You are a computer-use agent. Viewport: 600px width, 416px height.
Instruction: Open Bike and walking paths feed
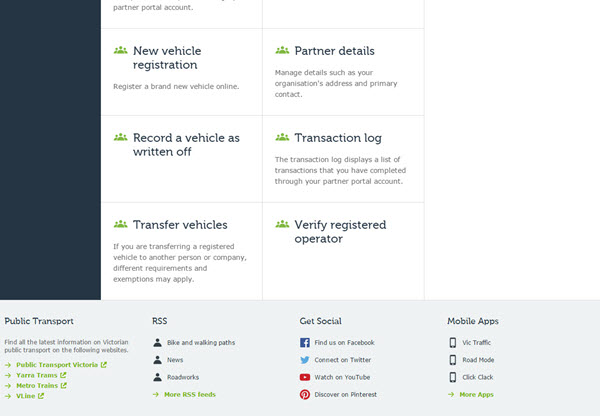[201, 342]
